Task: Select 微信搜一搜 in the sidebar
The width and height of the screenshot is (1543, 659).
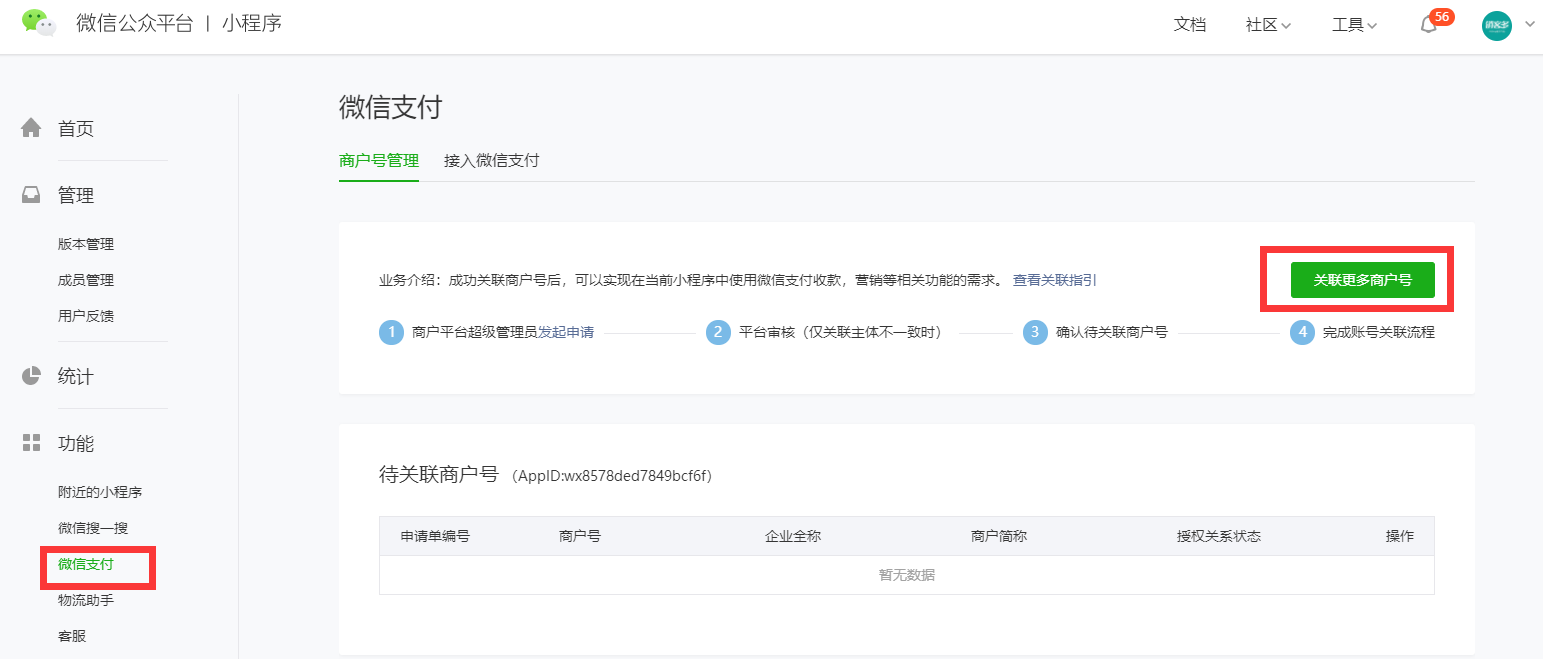Action: (93, 528)
